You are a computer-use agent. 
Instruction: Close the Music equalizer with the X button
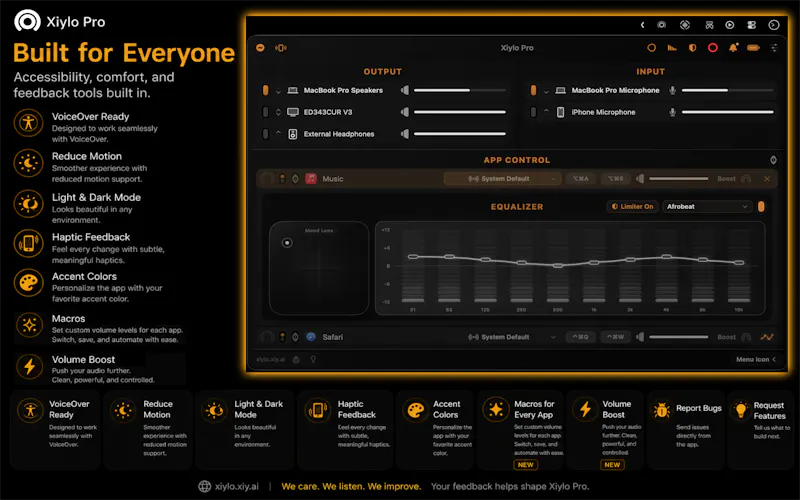click(x=767, y=179)
